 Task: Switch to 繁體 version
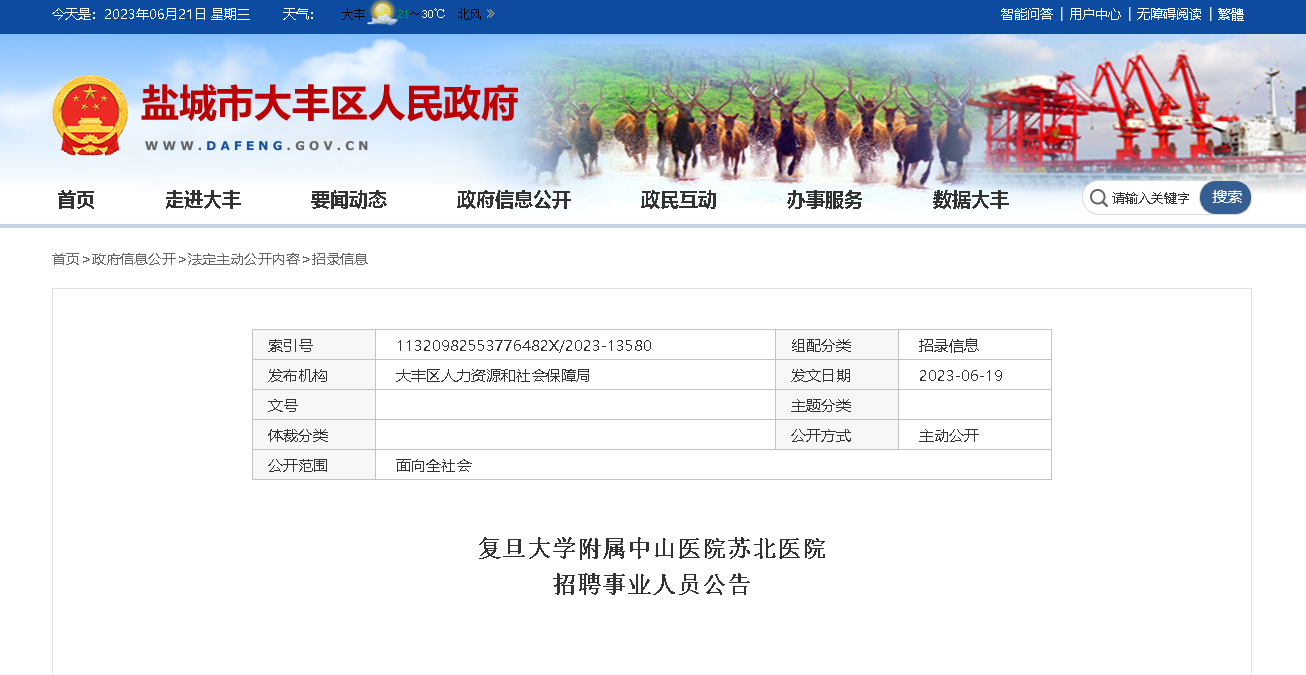click(x=1231, y=14)
